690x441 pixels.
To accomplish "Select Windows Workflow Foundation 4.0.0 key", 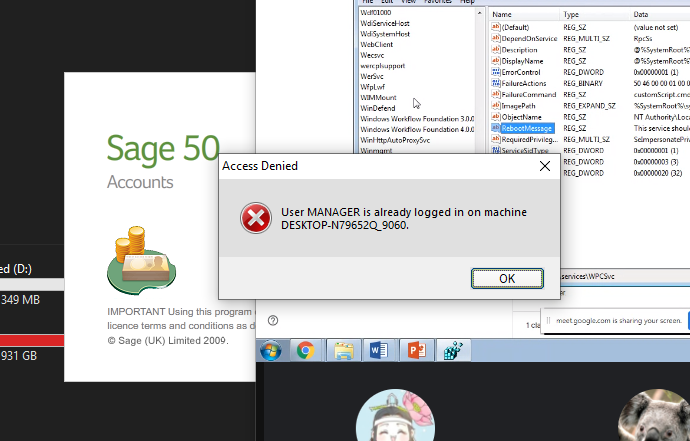I will (417, 129).
